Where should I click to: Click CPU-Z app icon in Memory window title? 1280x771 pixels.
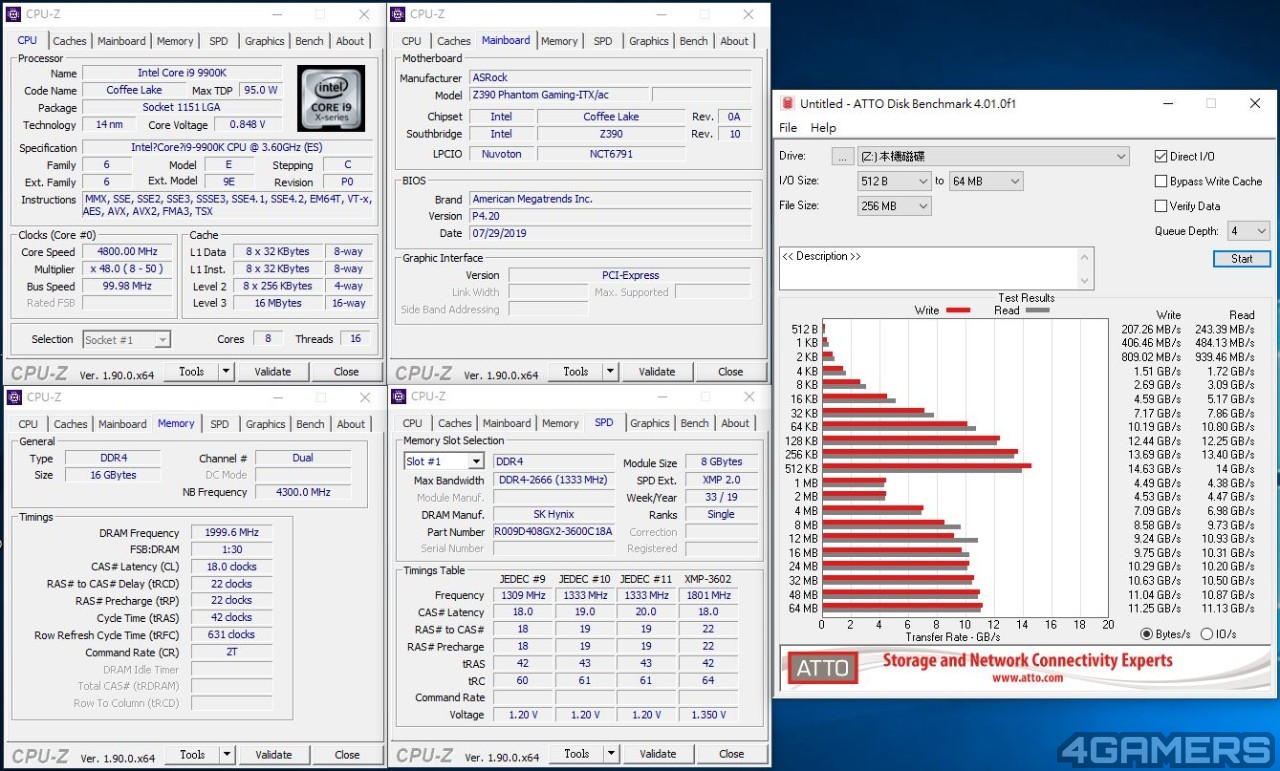(14, 397)
